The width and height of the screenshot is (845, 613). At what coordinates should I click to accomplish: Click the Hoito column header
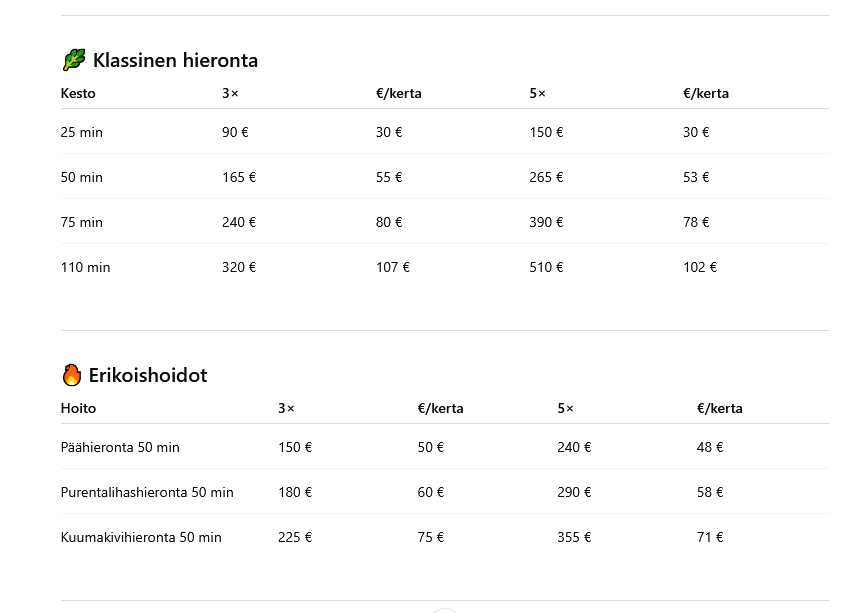[x=78, y=408]
